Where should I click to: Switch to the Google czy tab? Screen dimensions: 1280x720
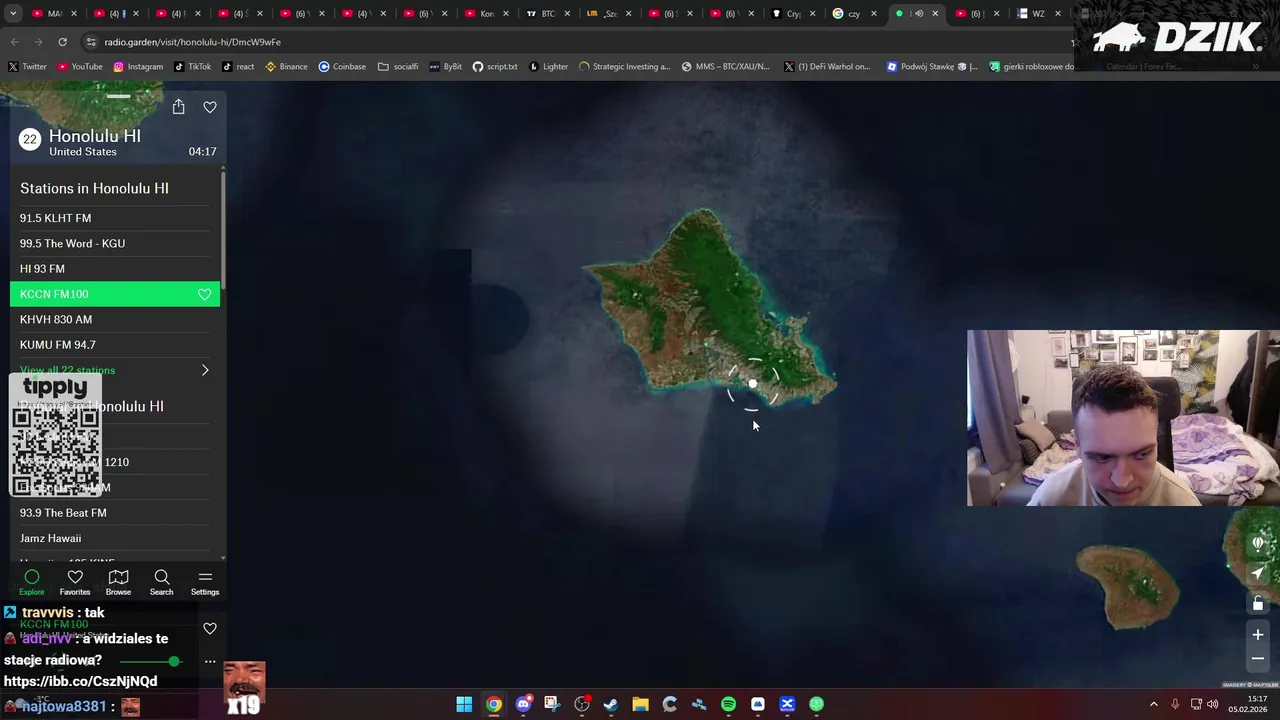point(852,13)
